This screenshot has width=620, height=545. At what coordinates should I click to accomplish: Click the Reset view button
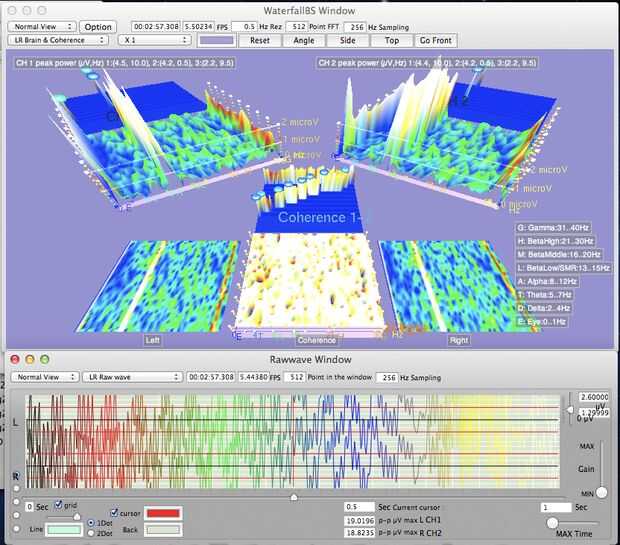(260, 40)
